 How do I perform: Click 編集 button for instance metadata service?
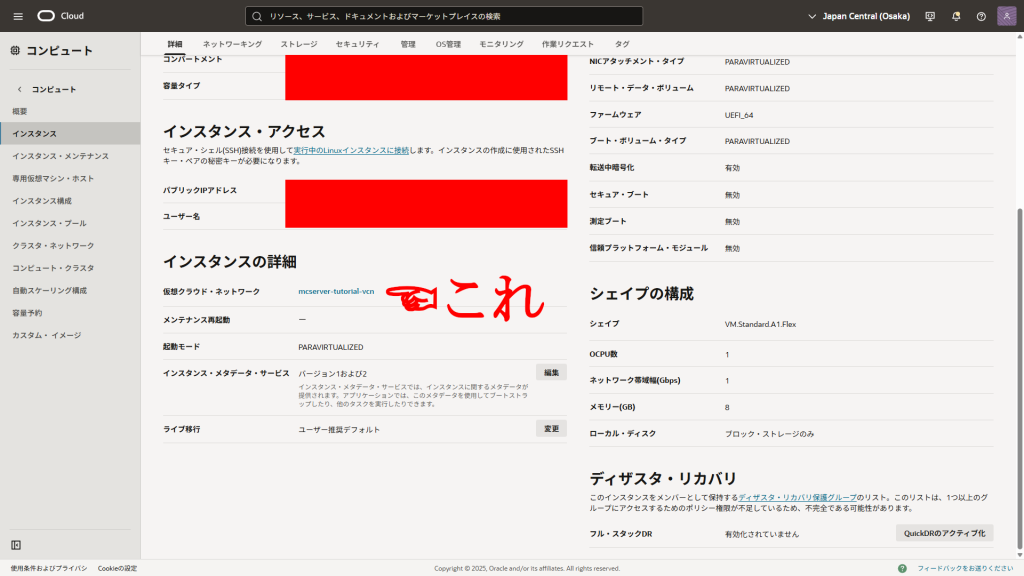coord(551,372)
